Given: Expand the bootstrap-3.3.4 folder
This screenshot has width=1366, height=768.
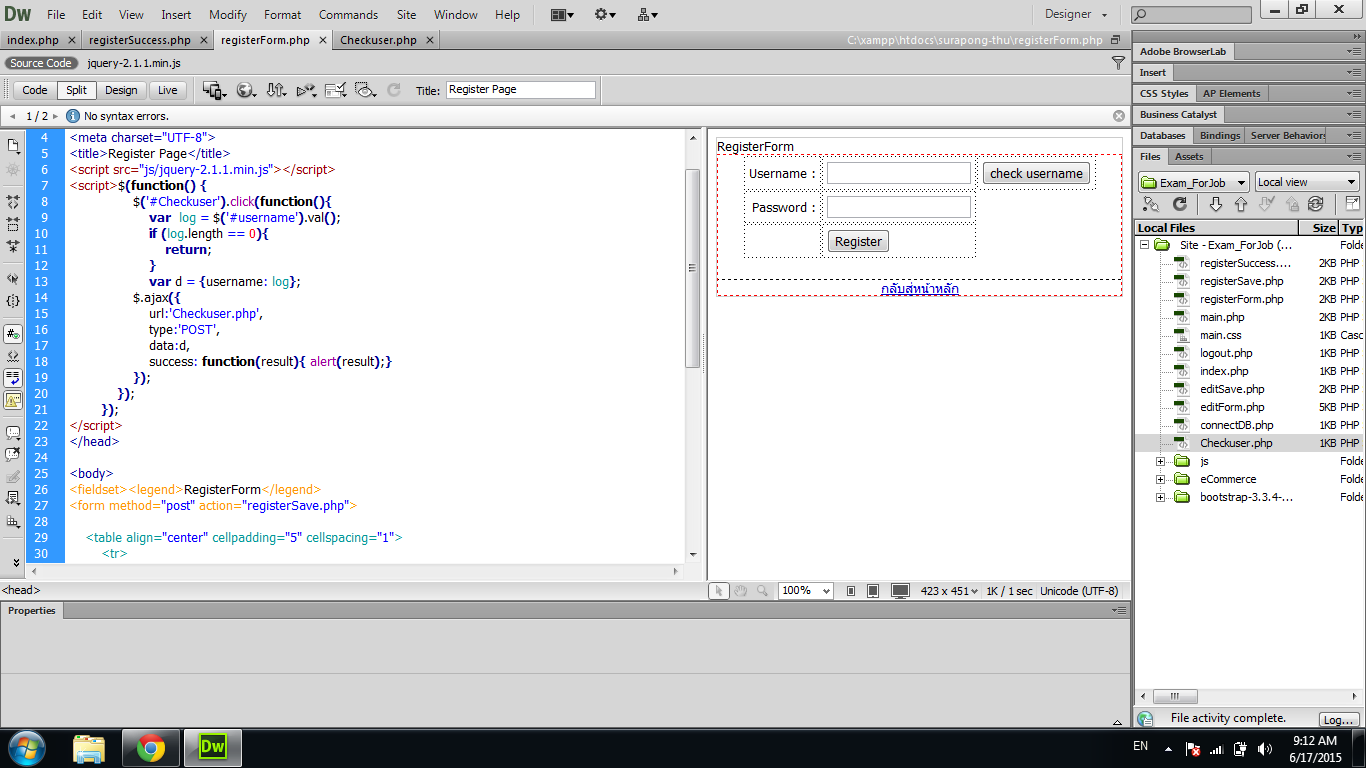Looking at the screenshot, I should (1160, 497).
